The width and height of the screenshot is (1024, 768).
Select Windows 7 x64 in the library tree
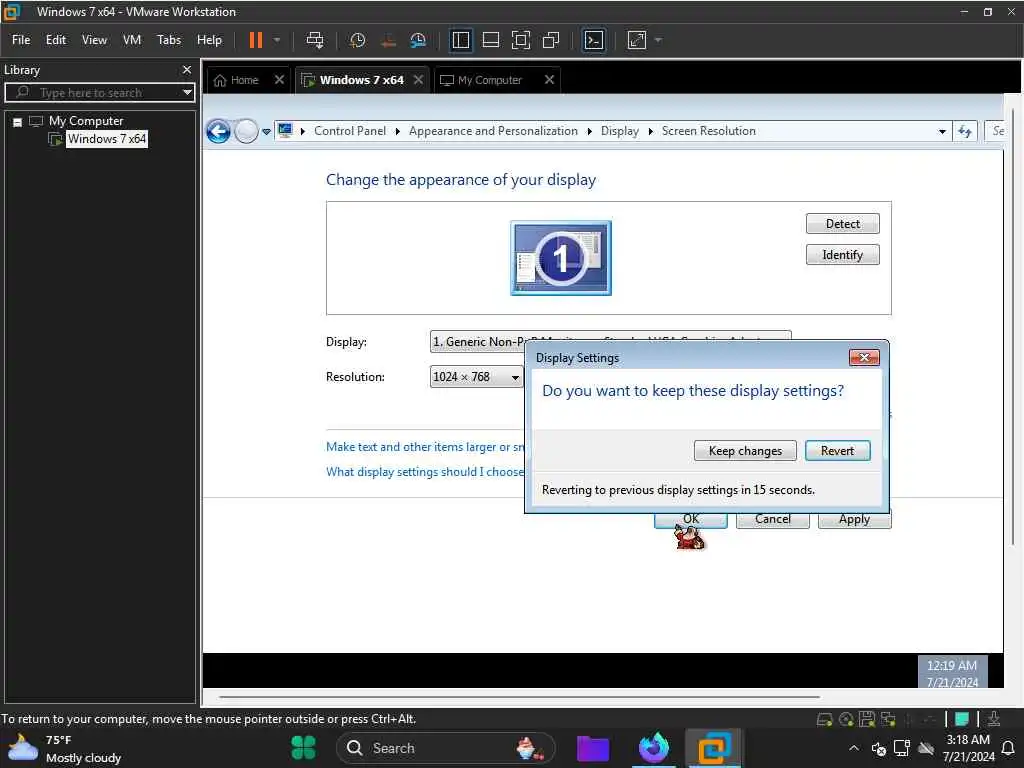pos(107,139)
